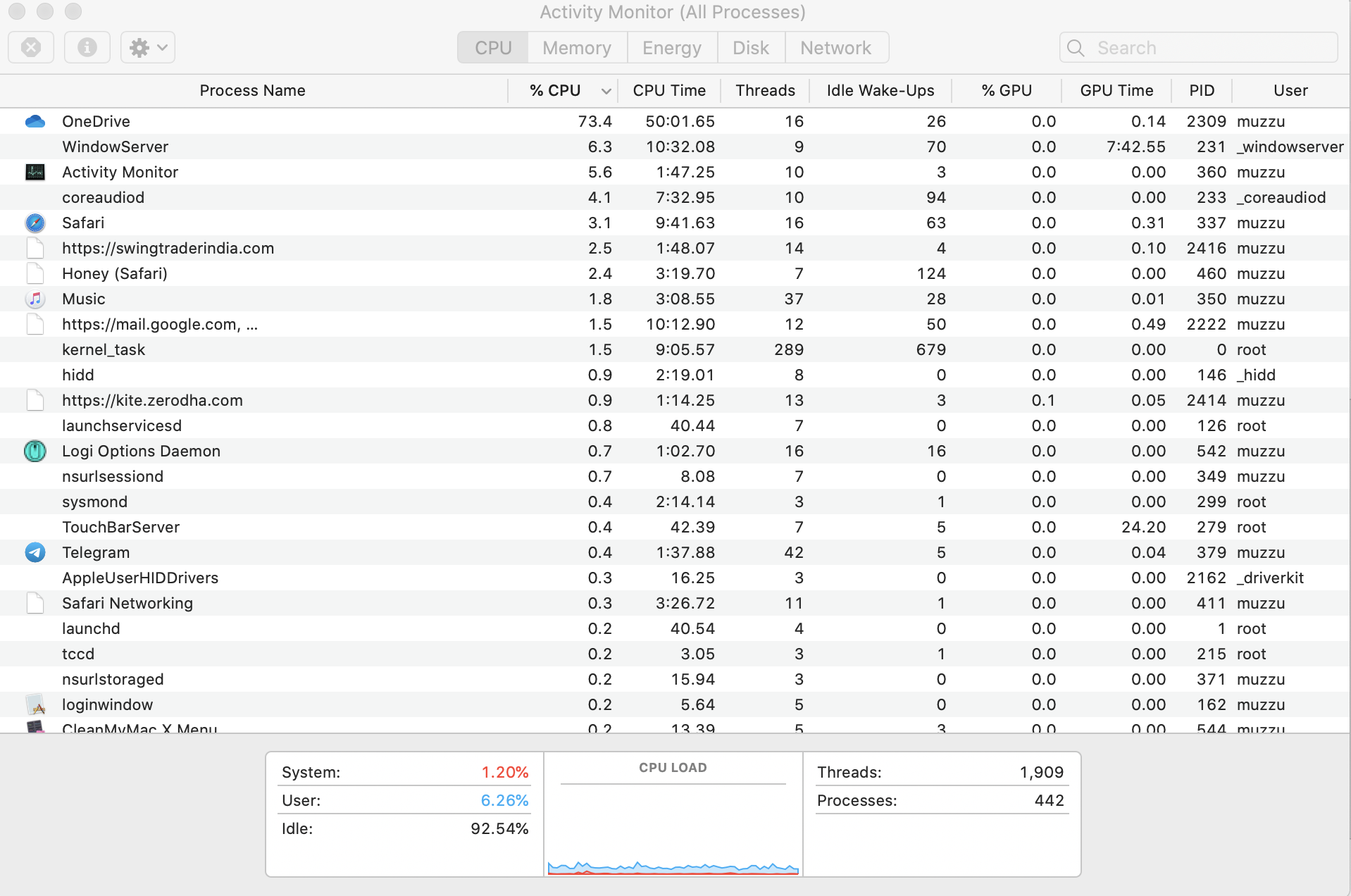
Task: Click the swingtraderindia.com document icon
Action: (x=35, y=248)
